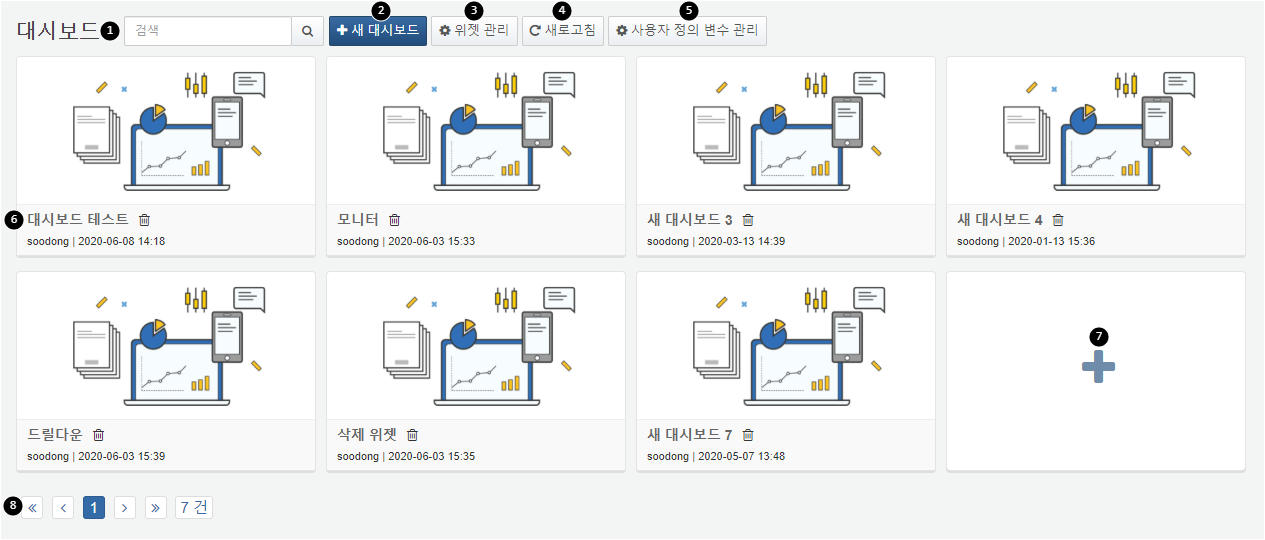Create a new dashboard with 새 대시보드 button
The image size is (1265, 540).
[x=378, y=31]
